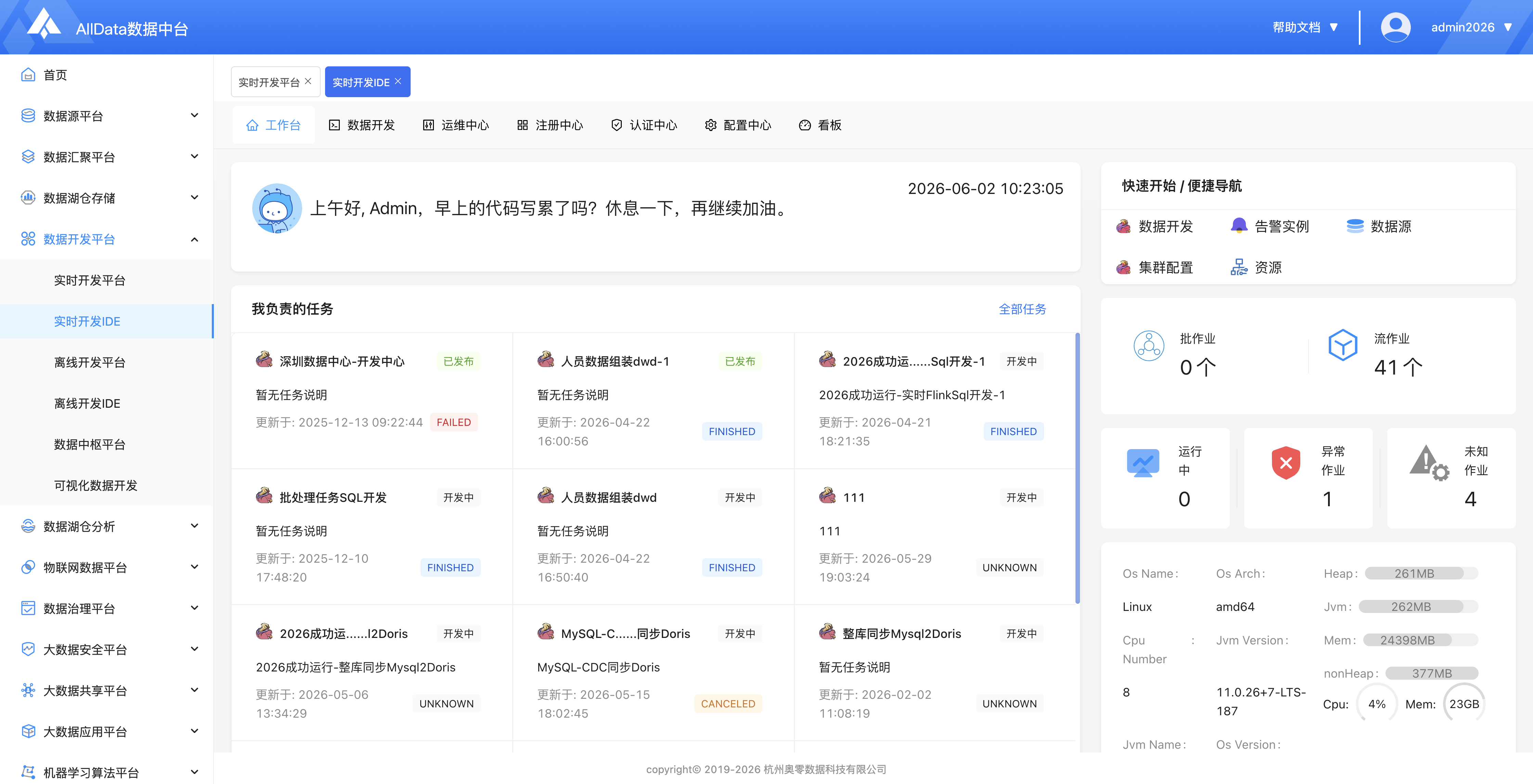Click 告警实例 bell icon in quick navigation
Screen dimensions: 1533x784
[1239, 226]
